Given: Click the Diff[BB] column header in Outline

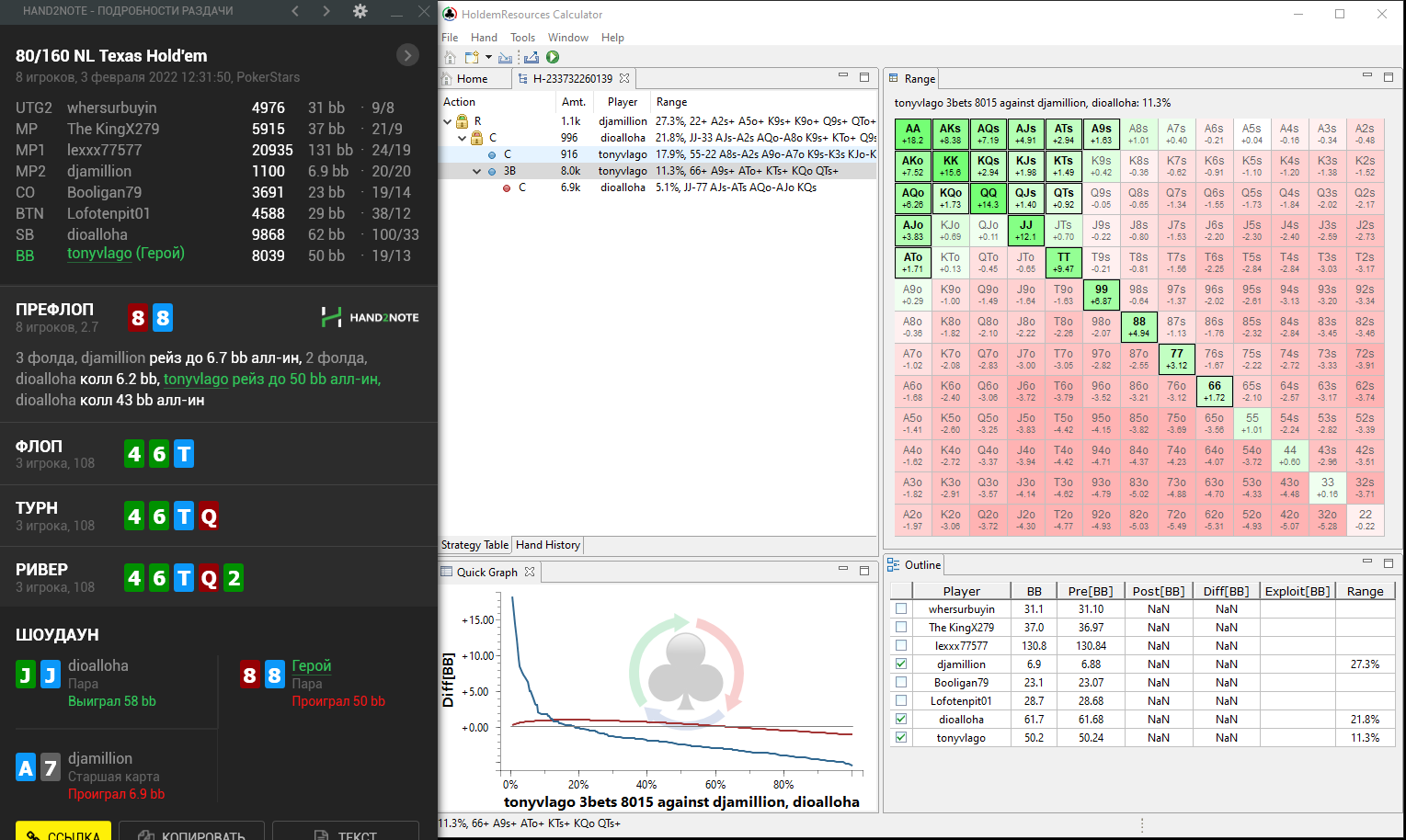Looking at the screenshot, I should (x=1226, y=591).
